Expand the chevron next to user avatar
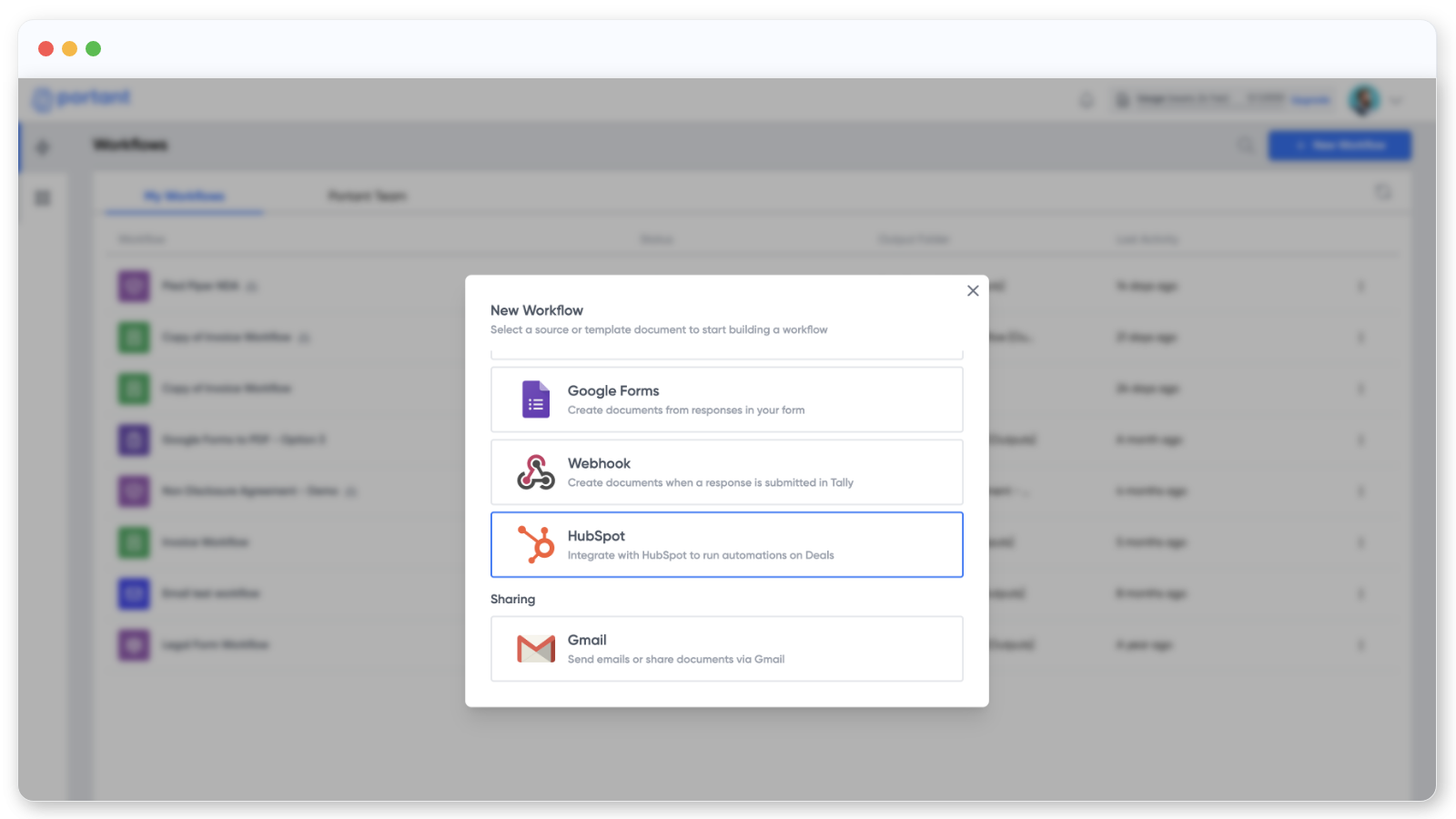This screenshot has height=819, width=1456. 1397,101
